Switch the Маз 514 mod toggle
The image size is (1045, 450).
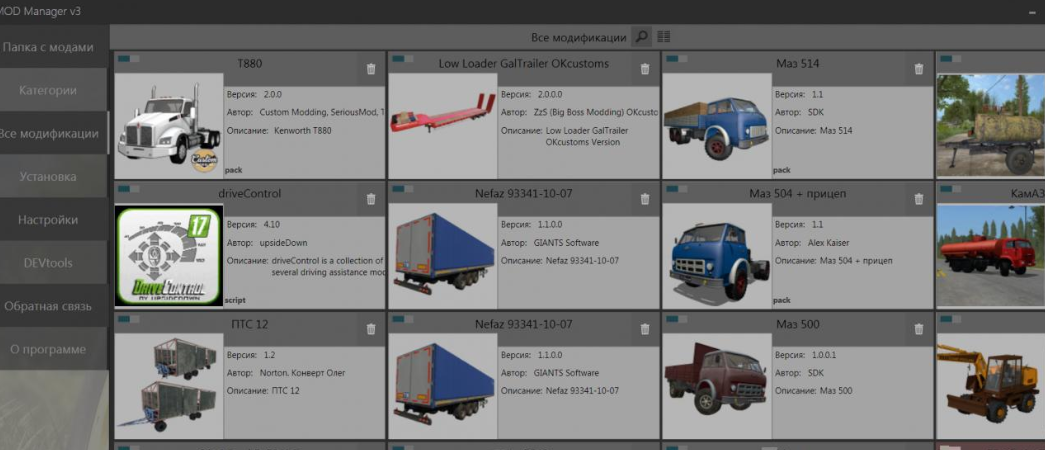click(x=675, y=59)
